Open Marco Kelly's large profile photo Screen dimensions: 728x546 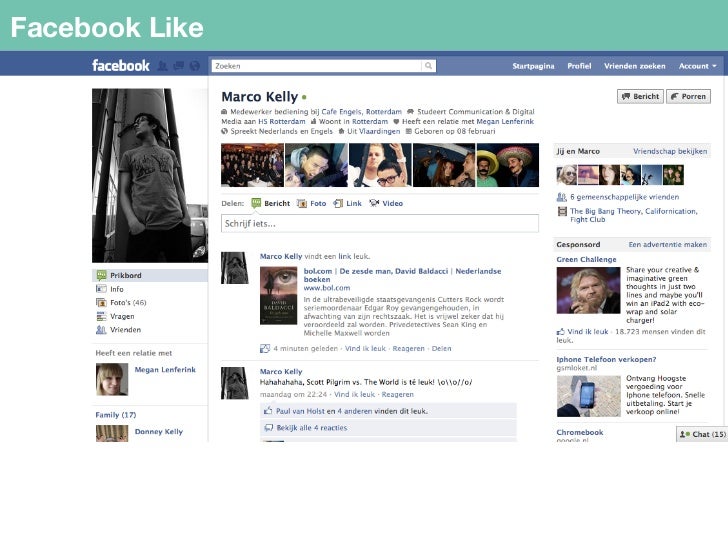pos(150,176)
